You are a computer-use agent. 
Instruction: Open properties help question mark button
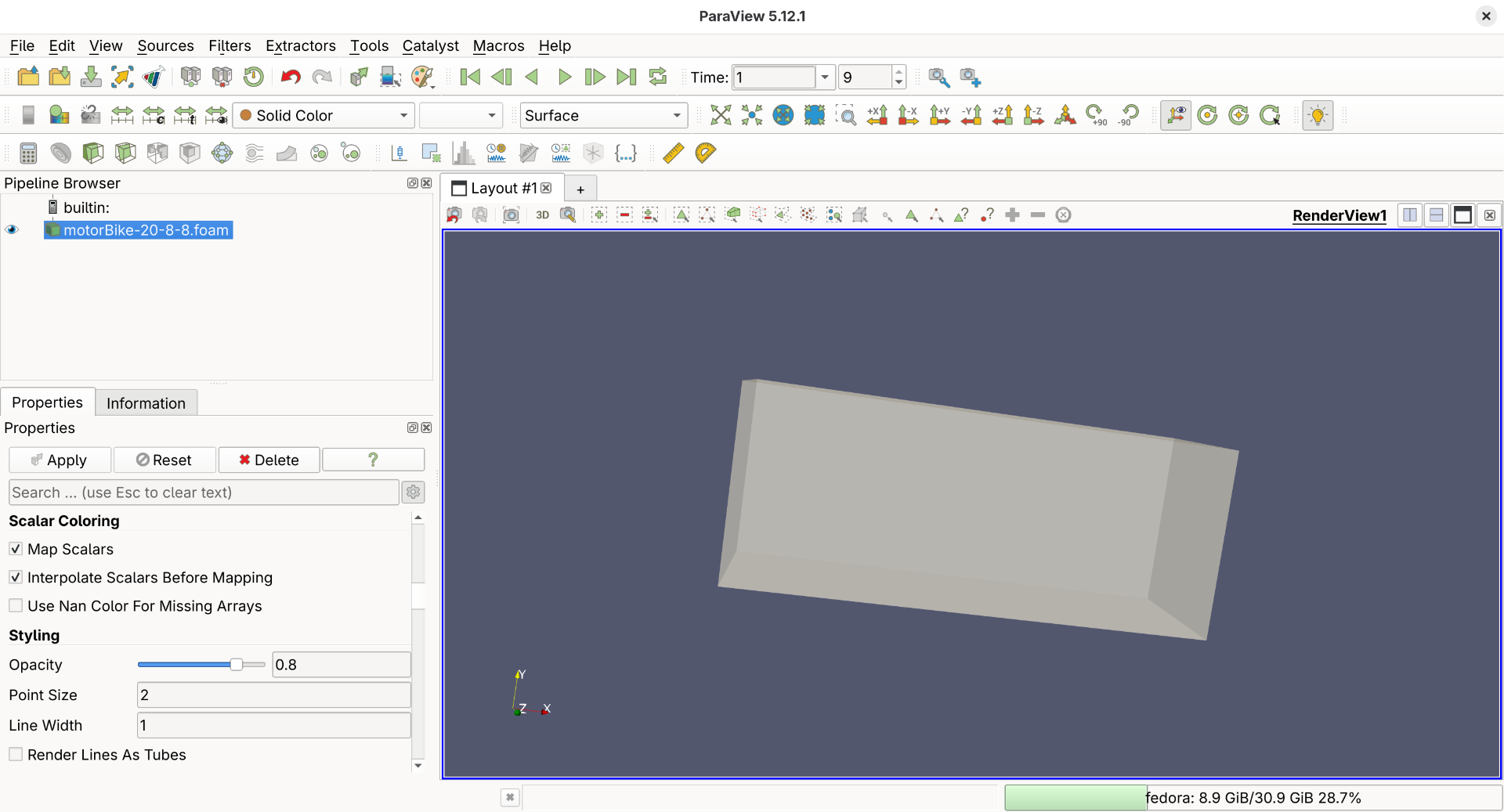[x=373, y=460]
